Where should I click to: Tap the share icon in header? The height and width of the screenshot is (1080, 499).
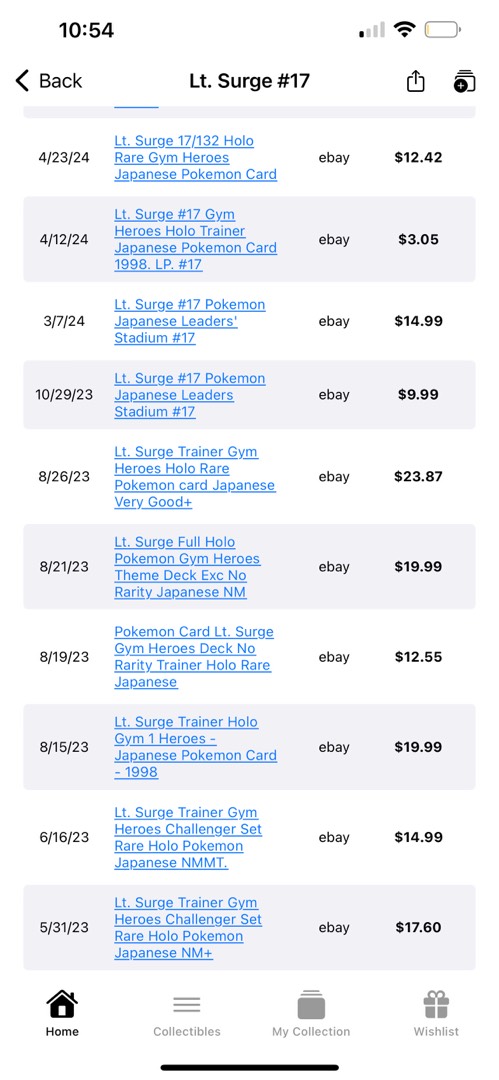click(x=415, y=81)
